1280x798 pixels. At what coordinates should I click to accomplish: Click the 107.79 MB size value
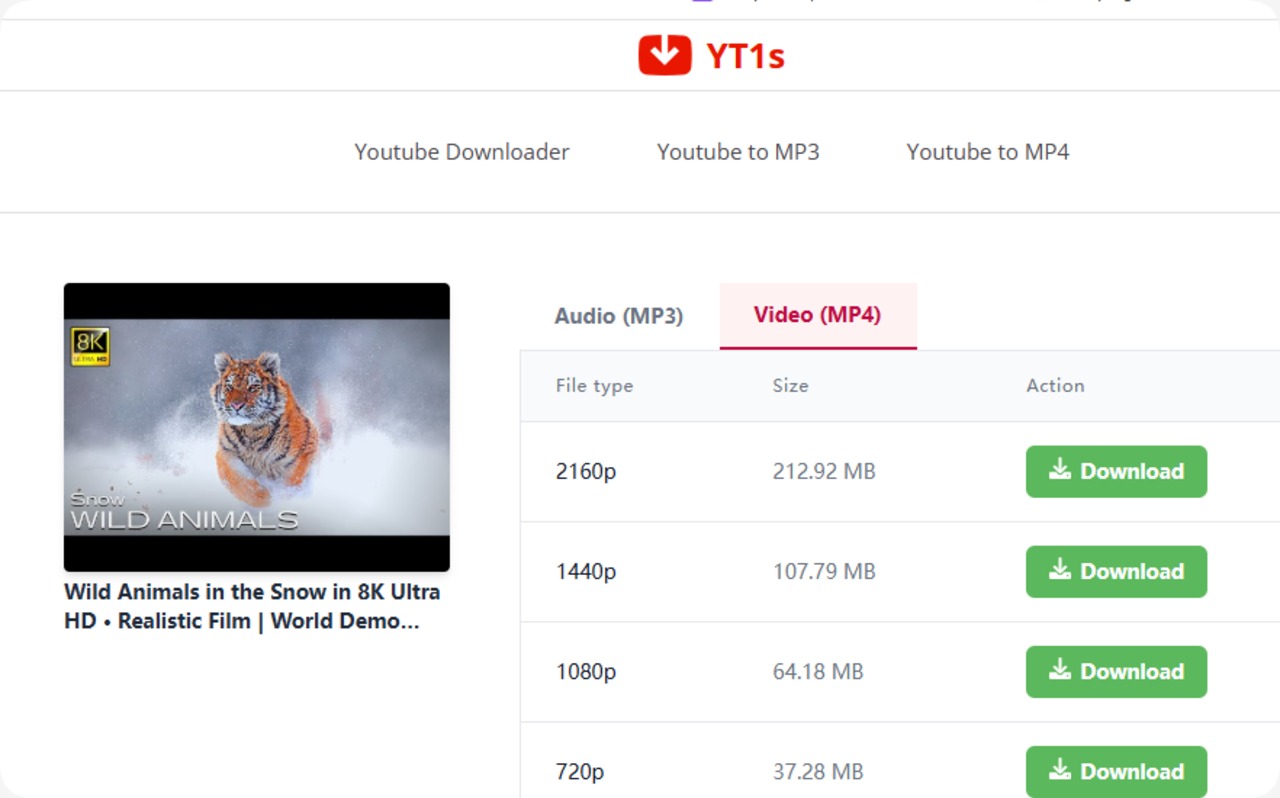coord(824,571)
